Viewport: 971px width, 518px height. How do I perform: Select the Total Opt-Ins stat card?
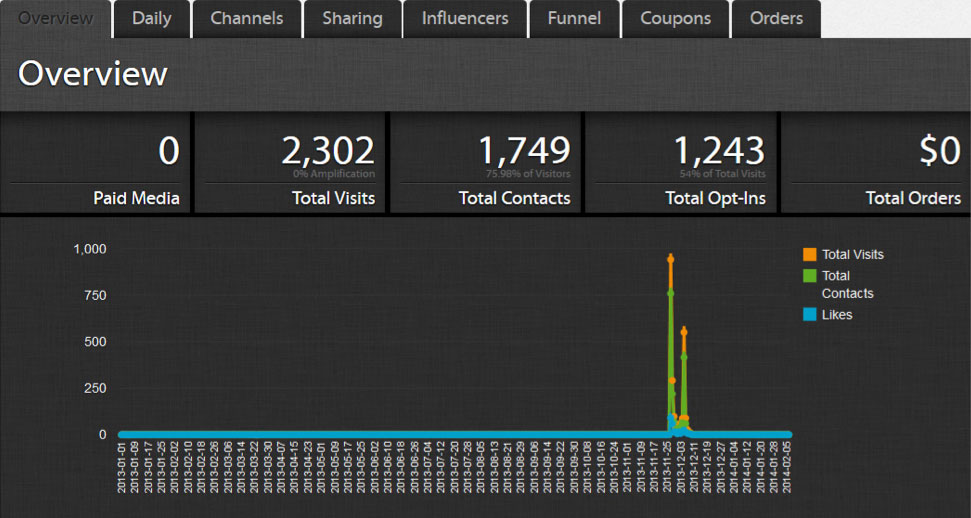[681, 162]
